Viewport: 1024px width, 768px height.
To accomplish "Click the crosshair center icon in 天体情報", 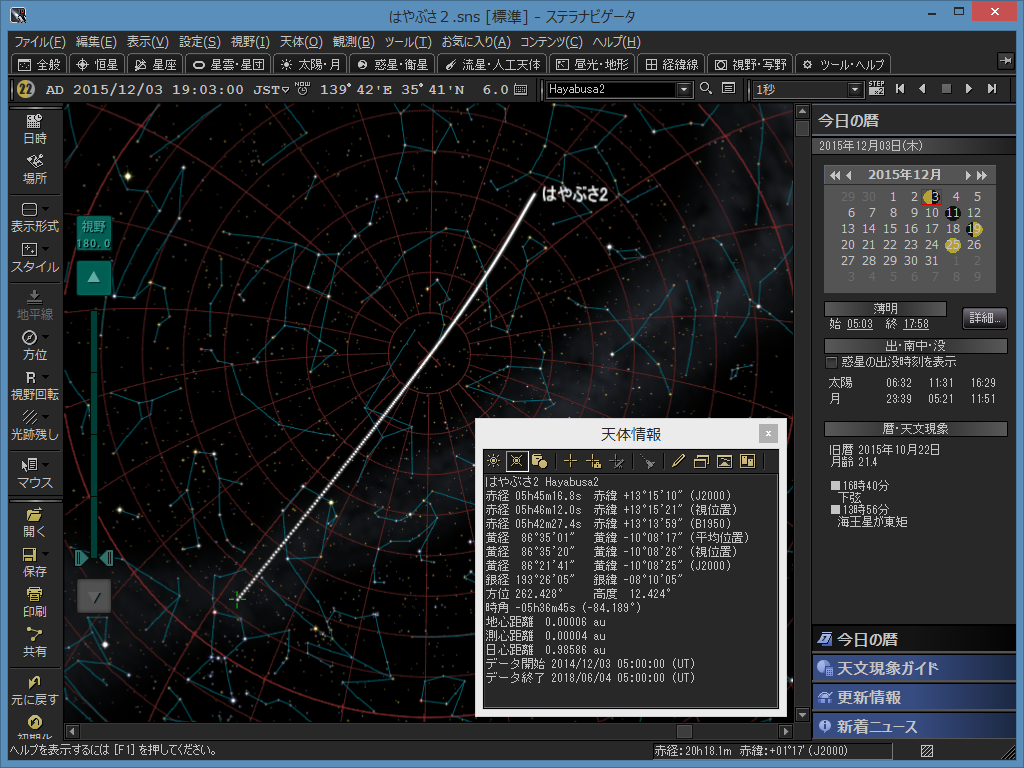I will coord(570,461).
